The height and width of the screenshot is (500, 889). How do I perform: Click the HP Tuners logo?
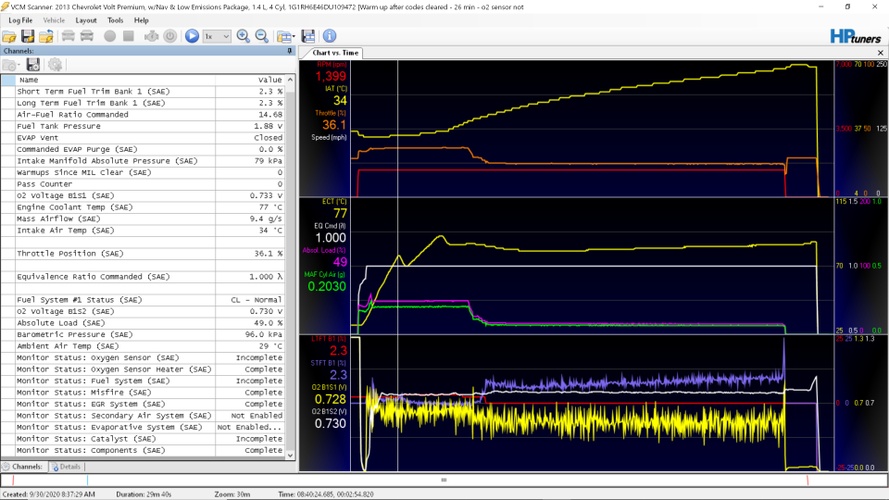click(x=856, y=36)
